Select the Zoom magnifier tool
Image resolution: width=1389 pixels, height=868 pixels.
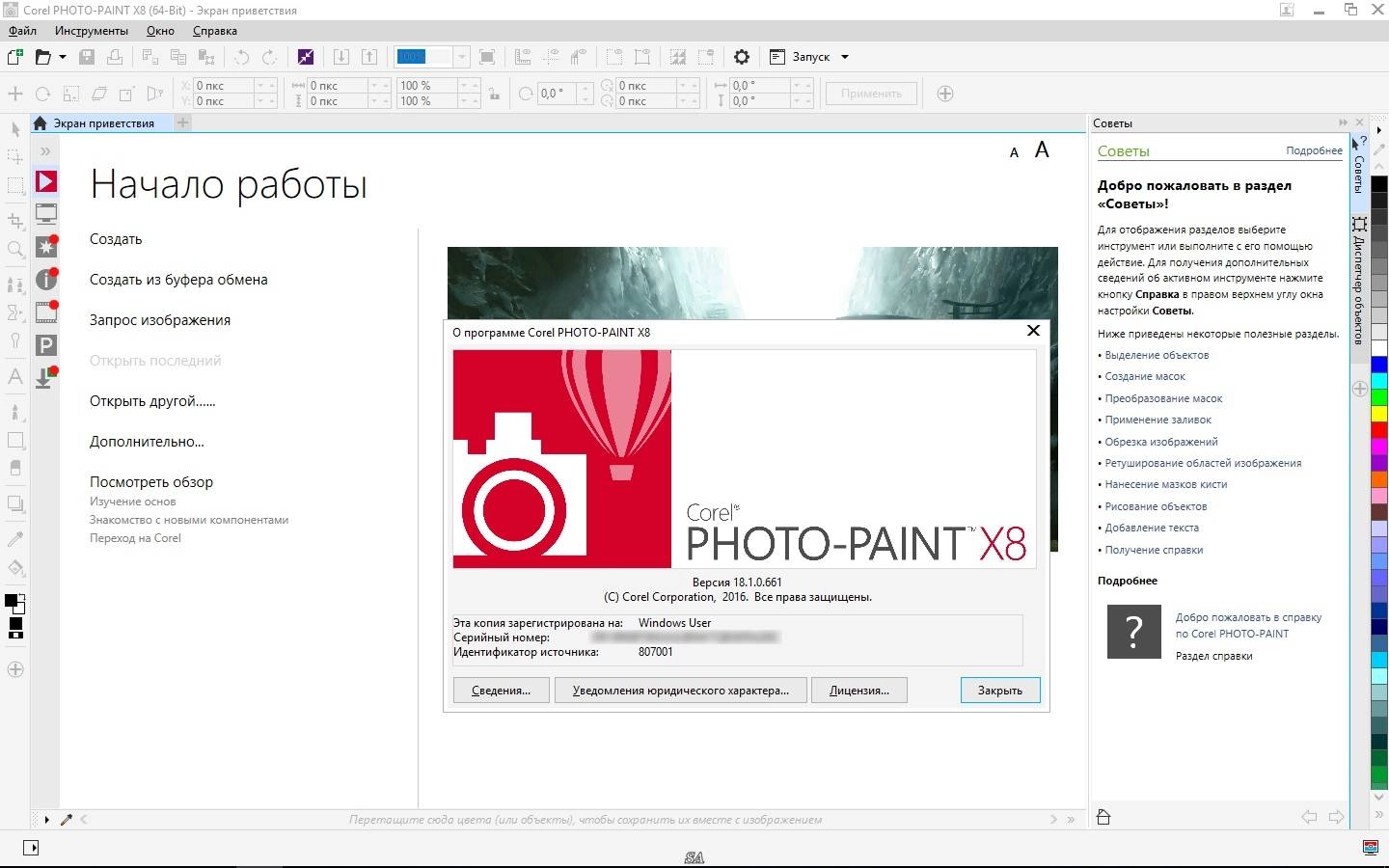(x=15, y=250)
